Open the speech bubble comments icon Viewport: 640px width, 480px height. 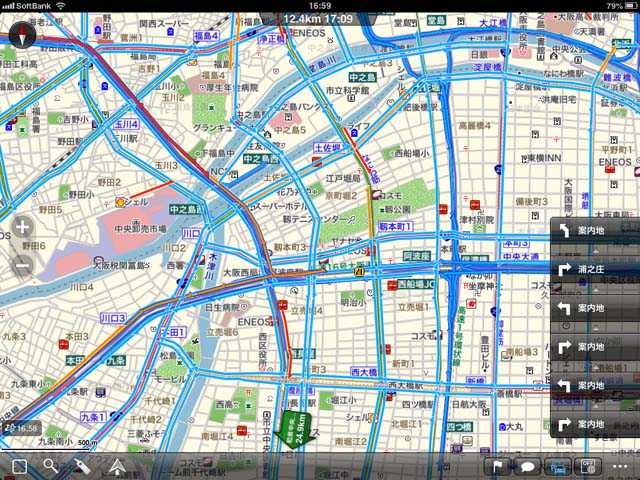click(528, 467)
